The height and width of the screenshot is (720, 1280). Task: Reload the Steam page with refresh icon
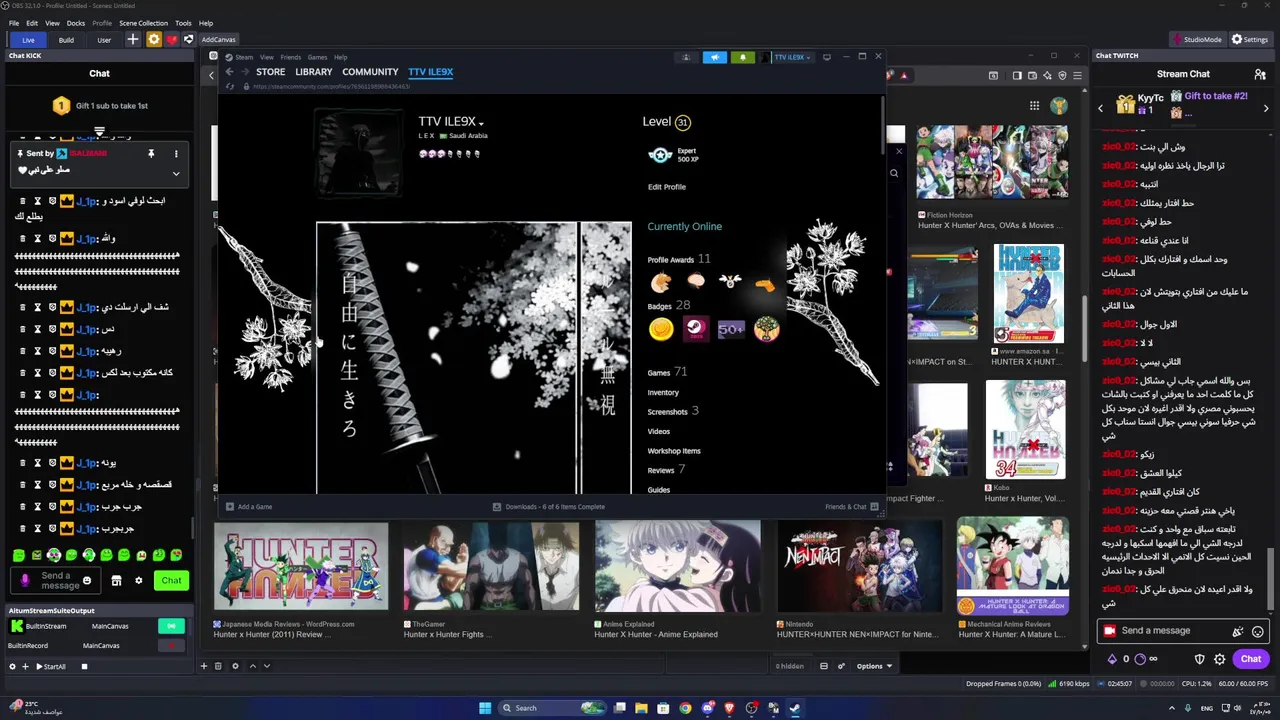(230, 87)
